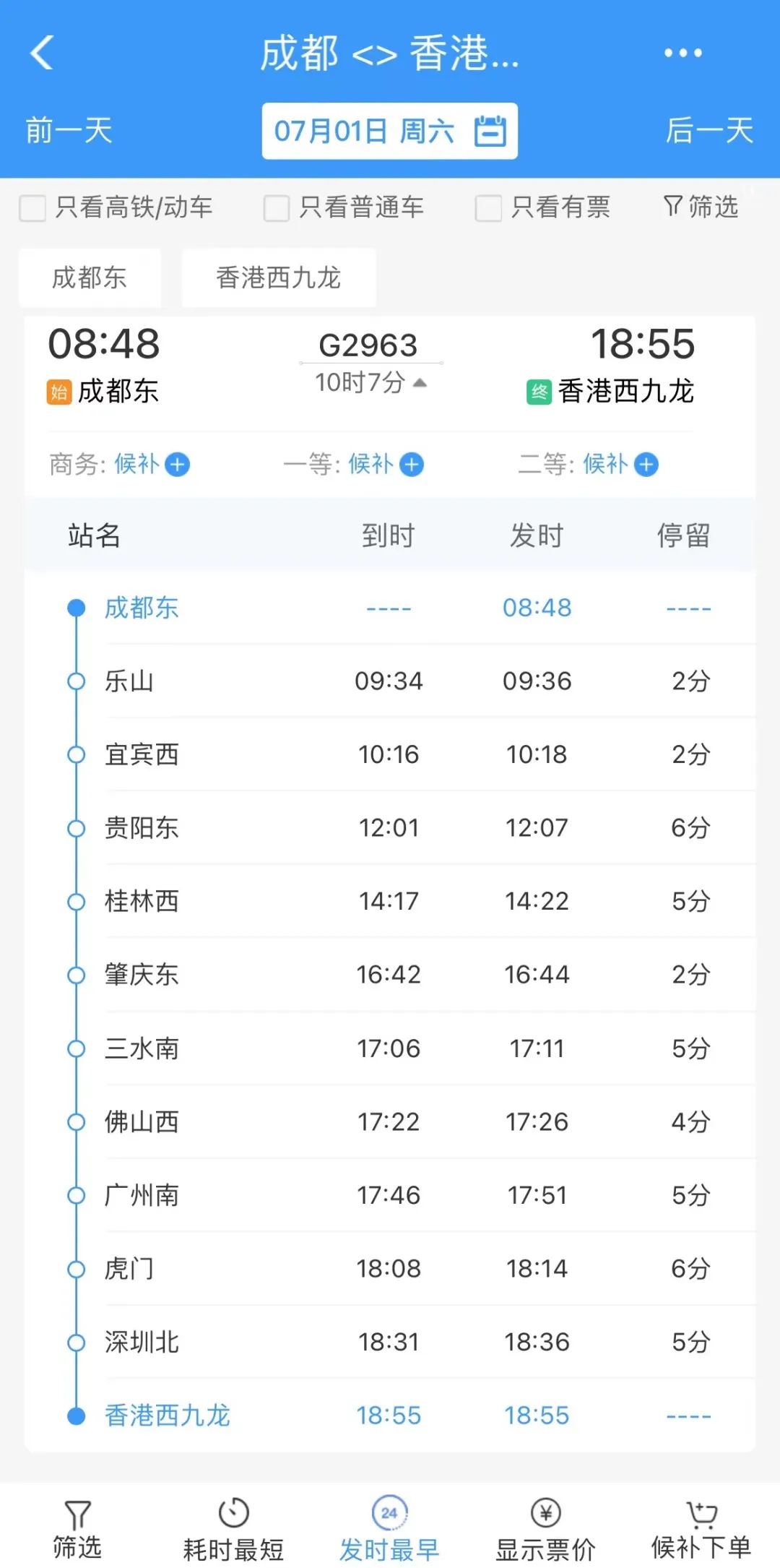Open 候补下单 cart icon

tap(701, 1512)
